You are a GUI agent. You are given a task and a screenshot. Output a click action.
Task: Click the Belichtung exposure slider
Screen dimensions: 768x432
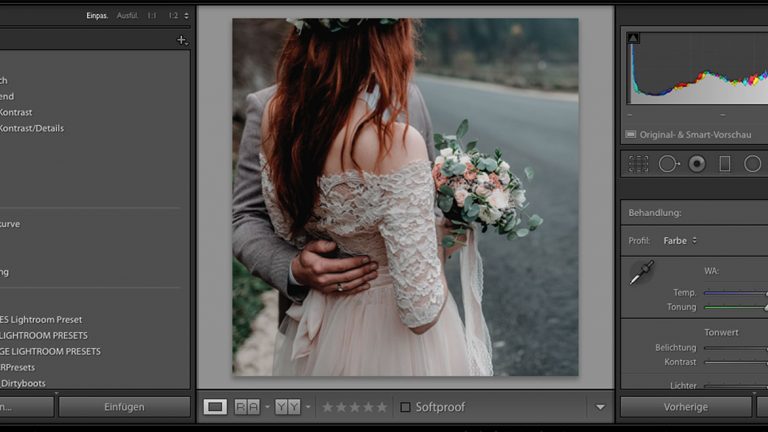(x=735, y=348)
